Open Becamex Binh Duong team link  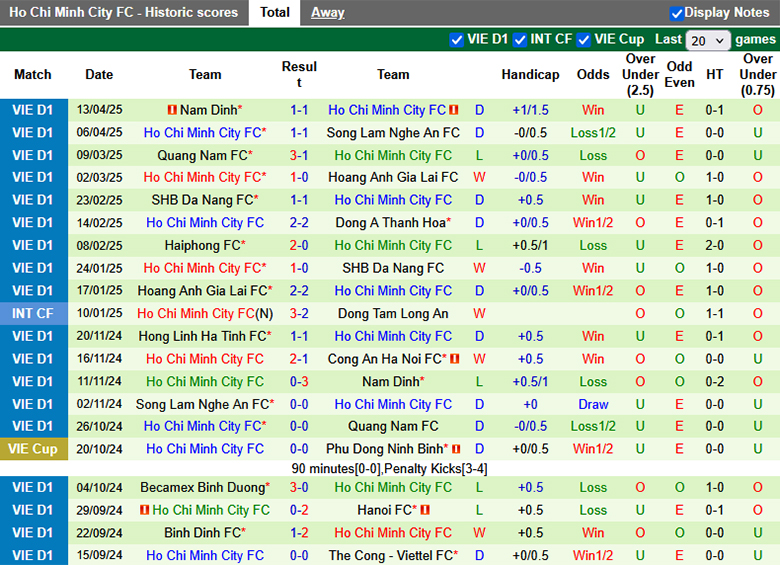tap(202, 487)
